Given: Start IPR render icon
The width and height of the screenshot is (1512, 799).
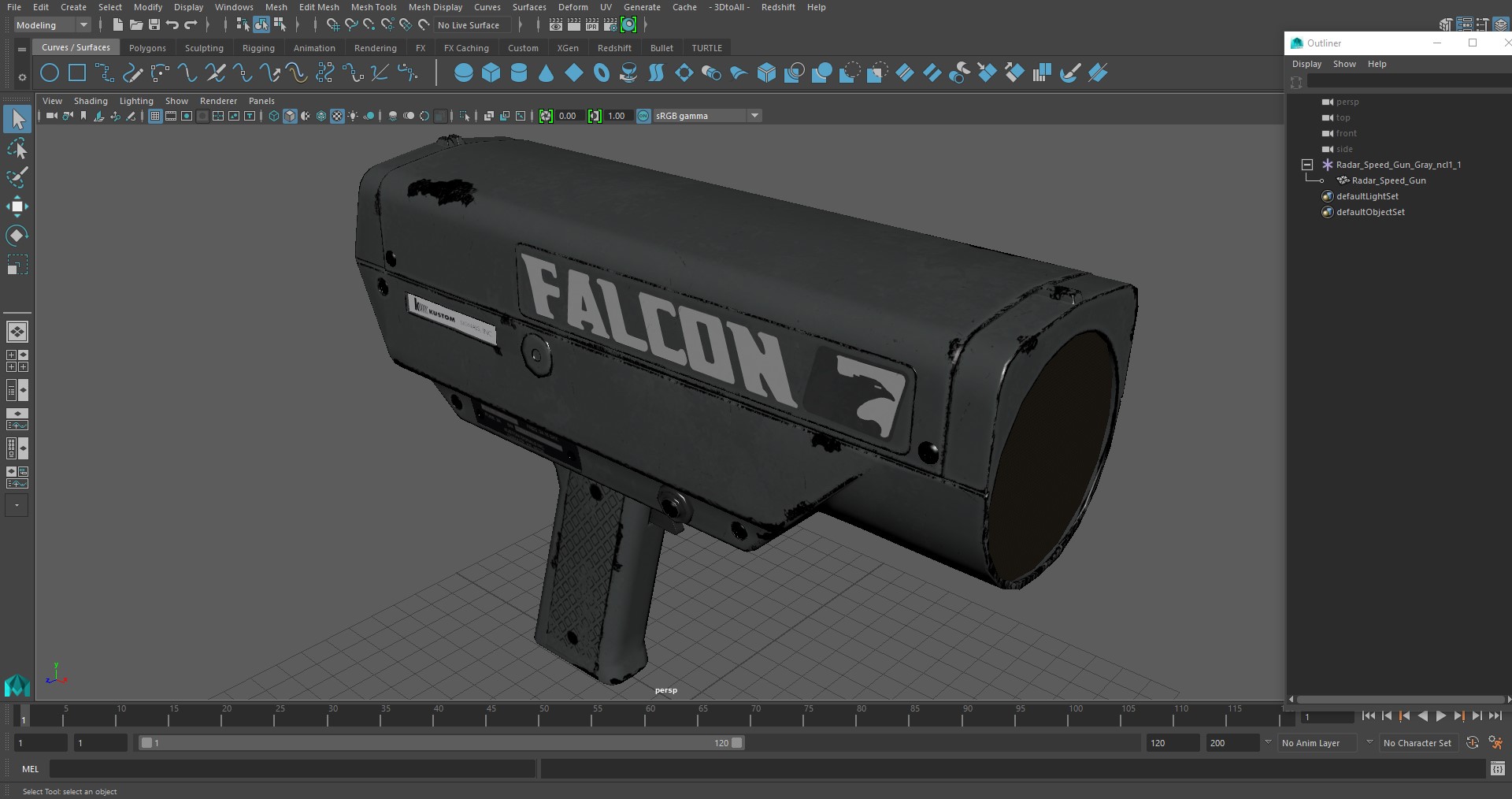Looking at the screenshot, I should 592,25.
